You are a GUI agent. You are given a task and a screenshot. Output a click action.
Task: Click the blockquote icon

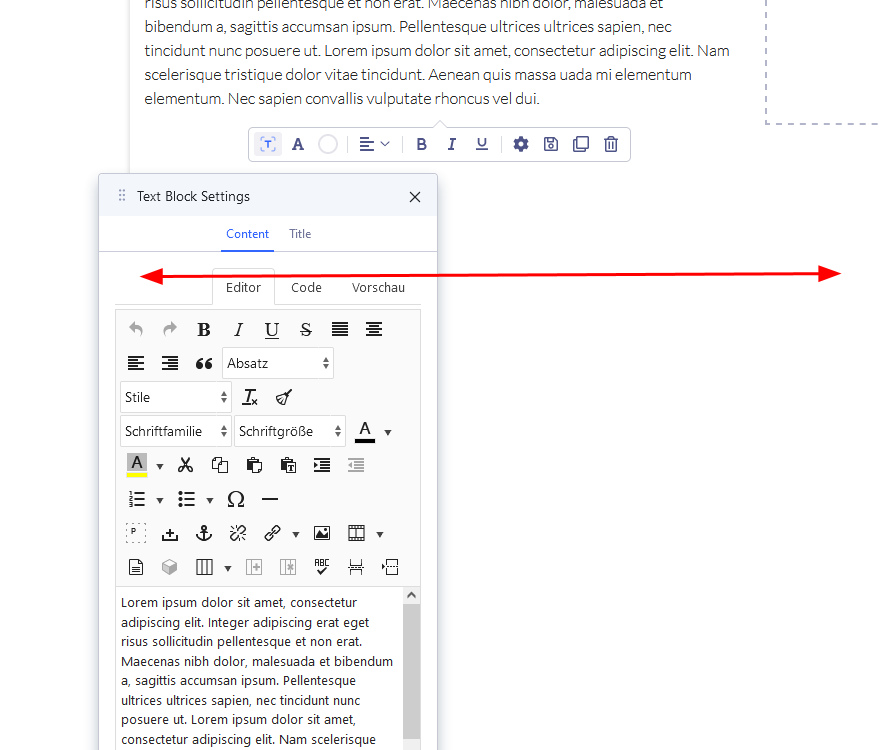click(x=204, y=363)
